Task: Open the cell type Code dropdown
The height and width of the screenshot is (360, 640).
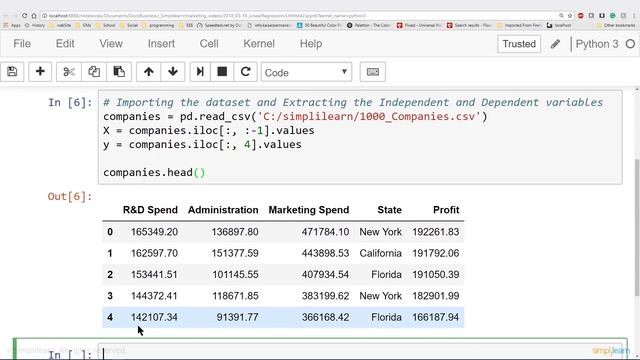Action: point(306,72)
